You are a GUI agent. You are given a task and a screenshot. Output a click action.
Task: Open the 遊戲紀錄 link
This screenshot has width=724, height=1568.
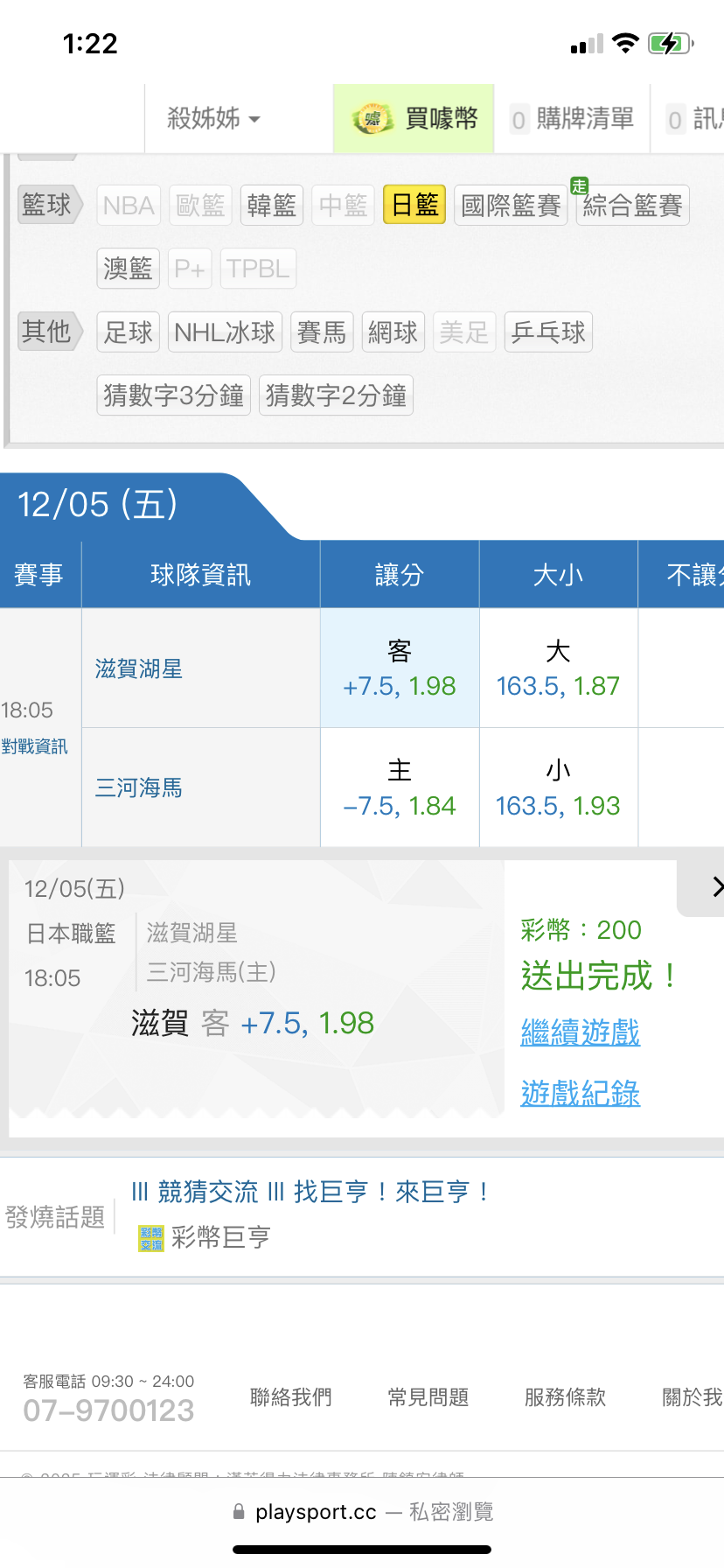point(580,1093)
